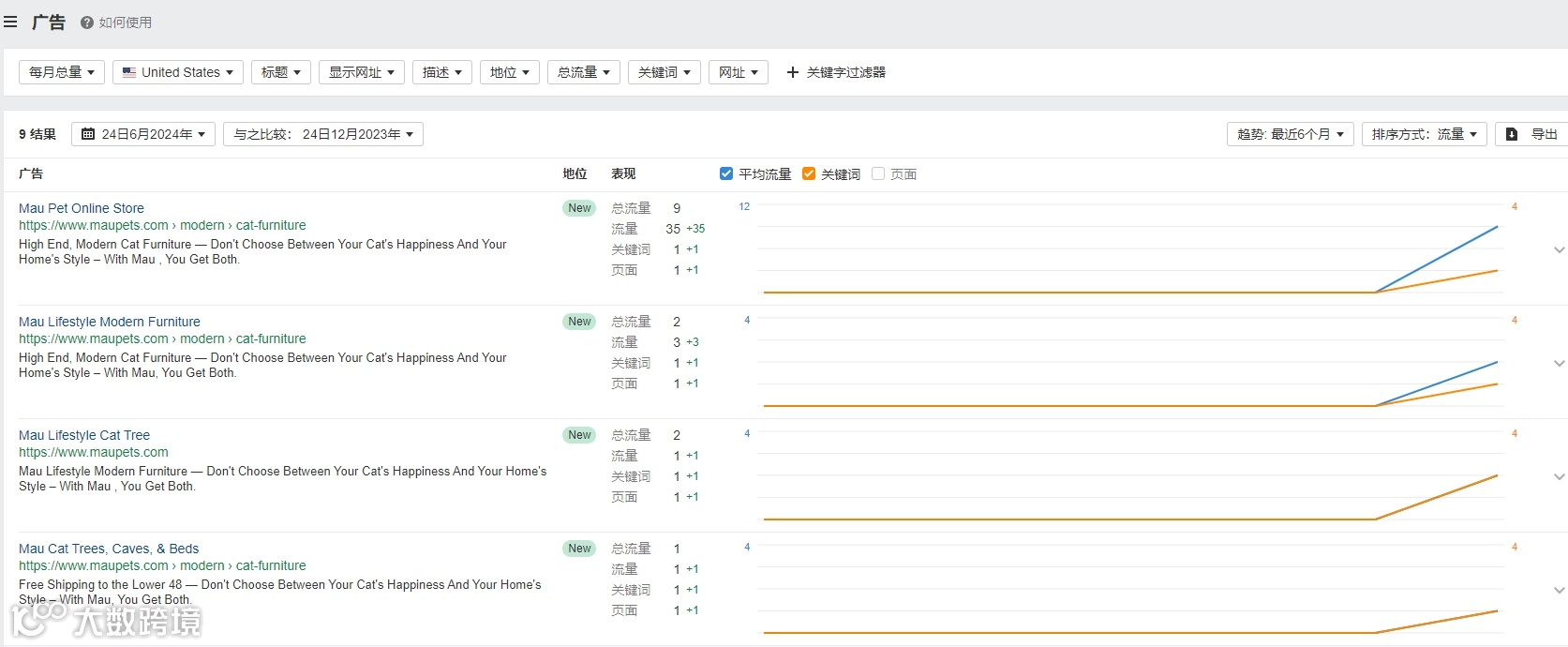
Task: Click the calendar icon in date selector
Action: (88, 134)
